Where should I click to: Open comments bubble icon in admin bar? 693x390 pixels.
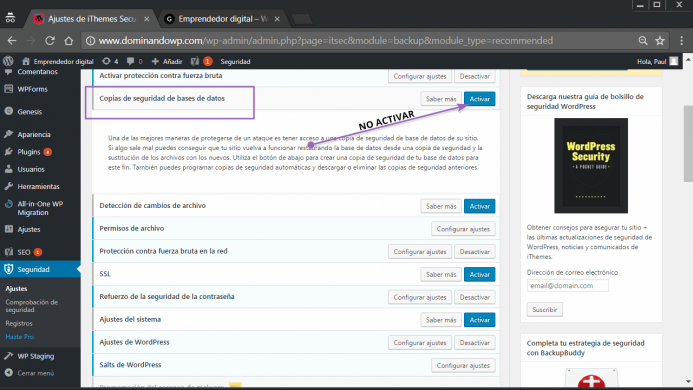point(134,61)
